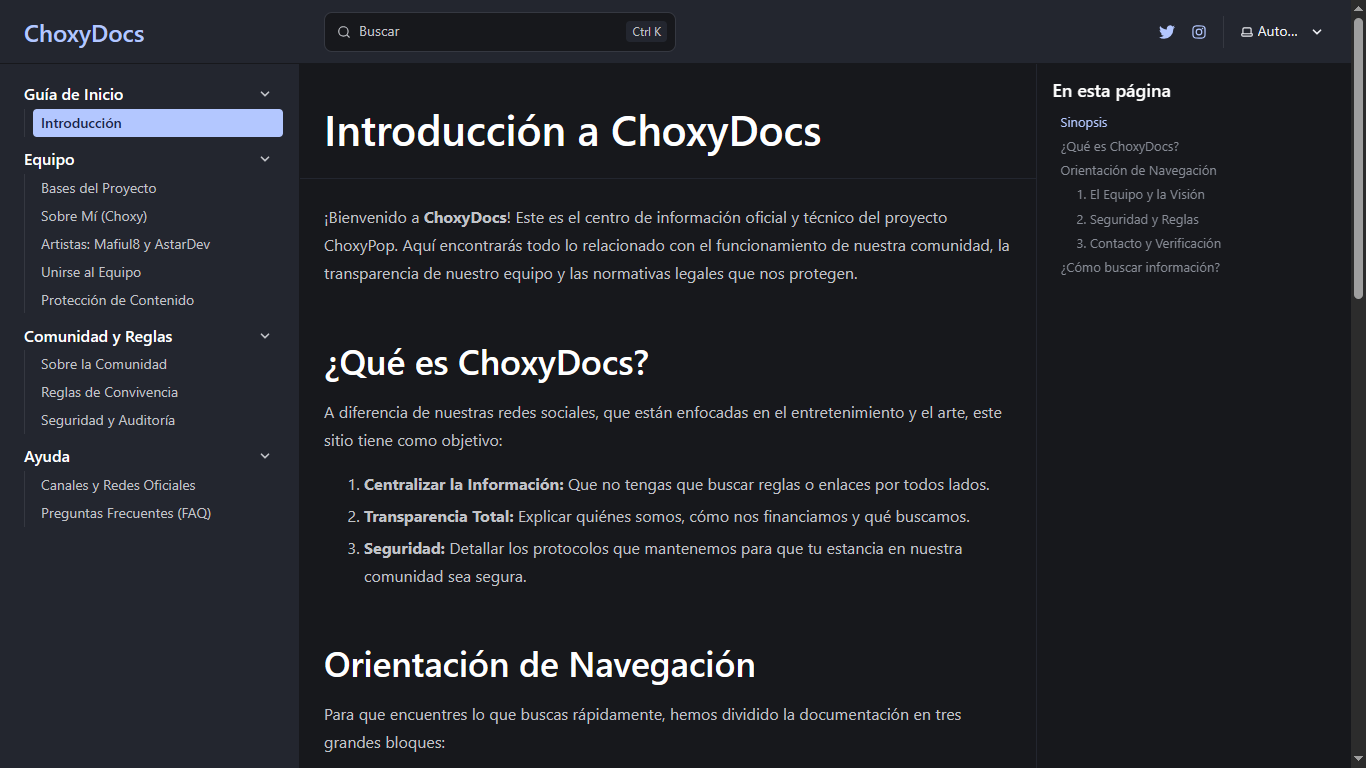
Task: Collapse the Equipo sidebar section
Action: coord(264,158)
